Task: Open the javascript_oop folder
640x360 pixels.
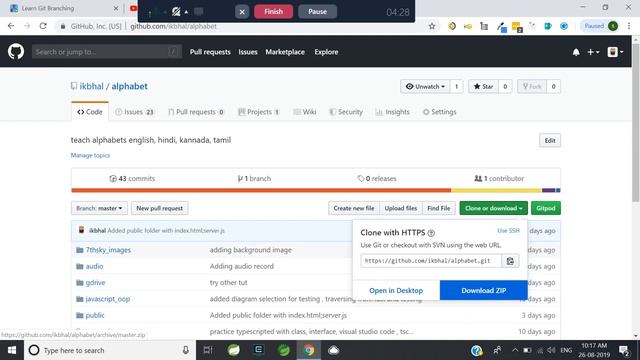Action: point(108,299)
